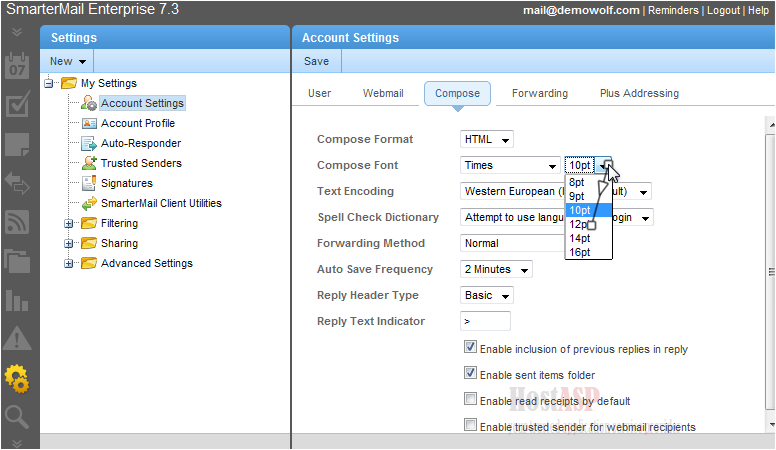Screen dimensions: 776x450
Task: Open the Calendar icon in sidebar
Action: point(17,66)
